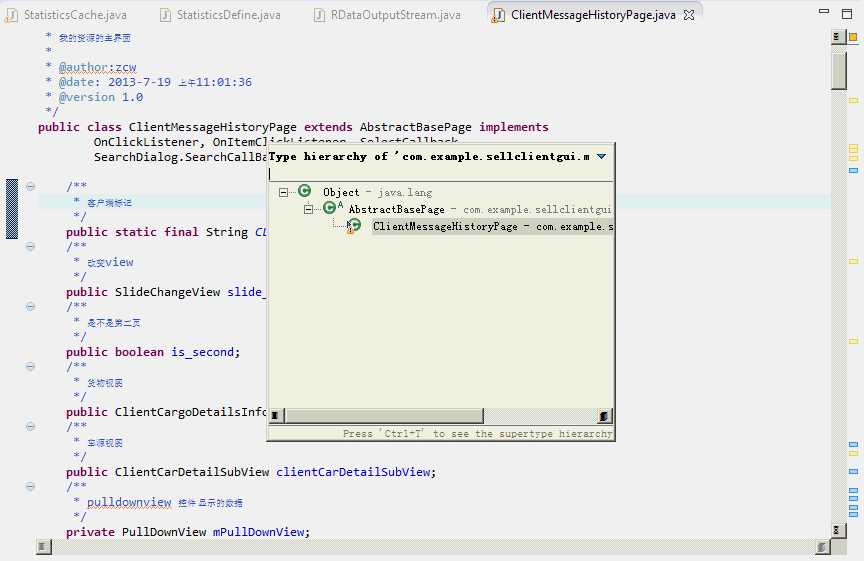The height and width of the screenshot is (561, 864).
Task: Click the editor horizontal scroll-right arrow
Action: (822, 547)
